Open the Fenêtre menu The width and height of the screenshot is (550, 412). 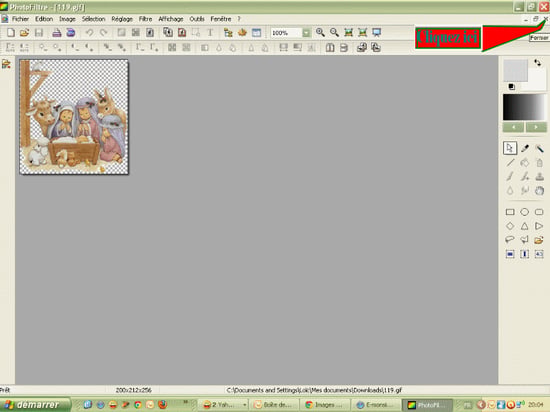pos(221,19)
